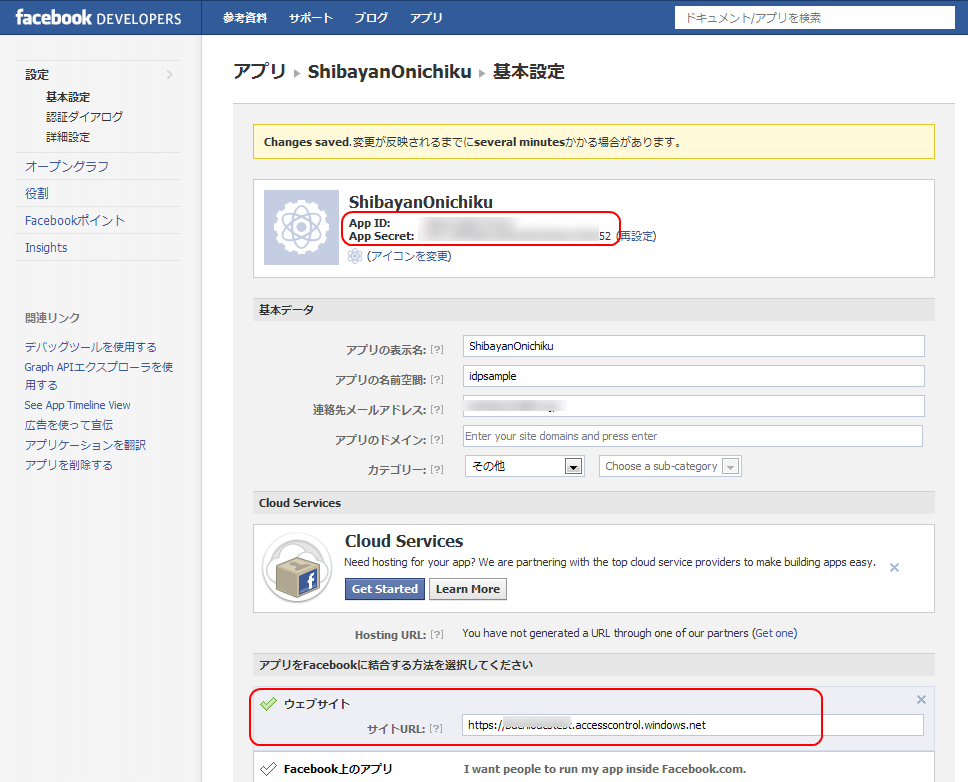The image size is (968, 782).
Task: Click the アイコンを変更 link
Action: tap(409, 256)
